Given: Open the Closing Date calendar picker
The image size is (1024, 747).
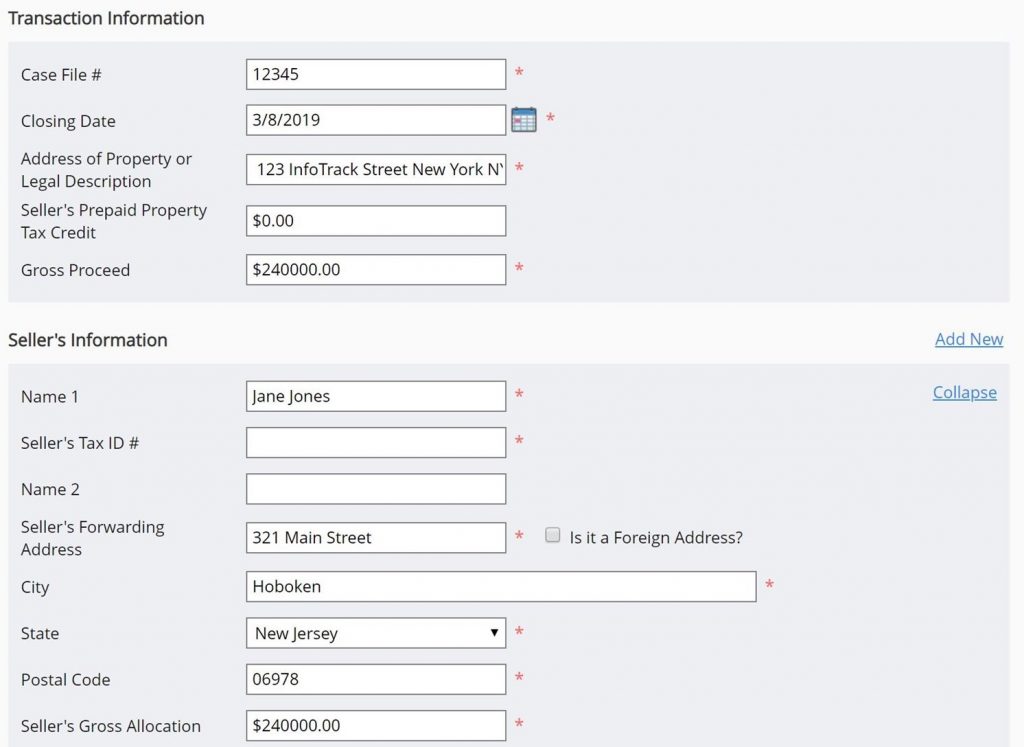Looking at the screenshot, I should point(523,118).
